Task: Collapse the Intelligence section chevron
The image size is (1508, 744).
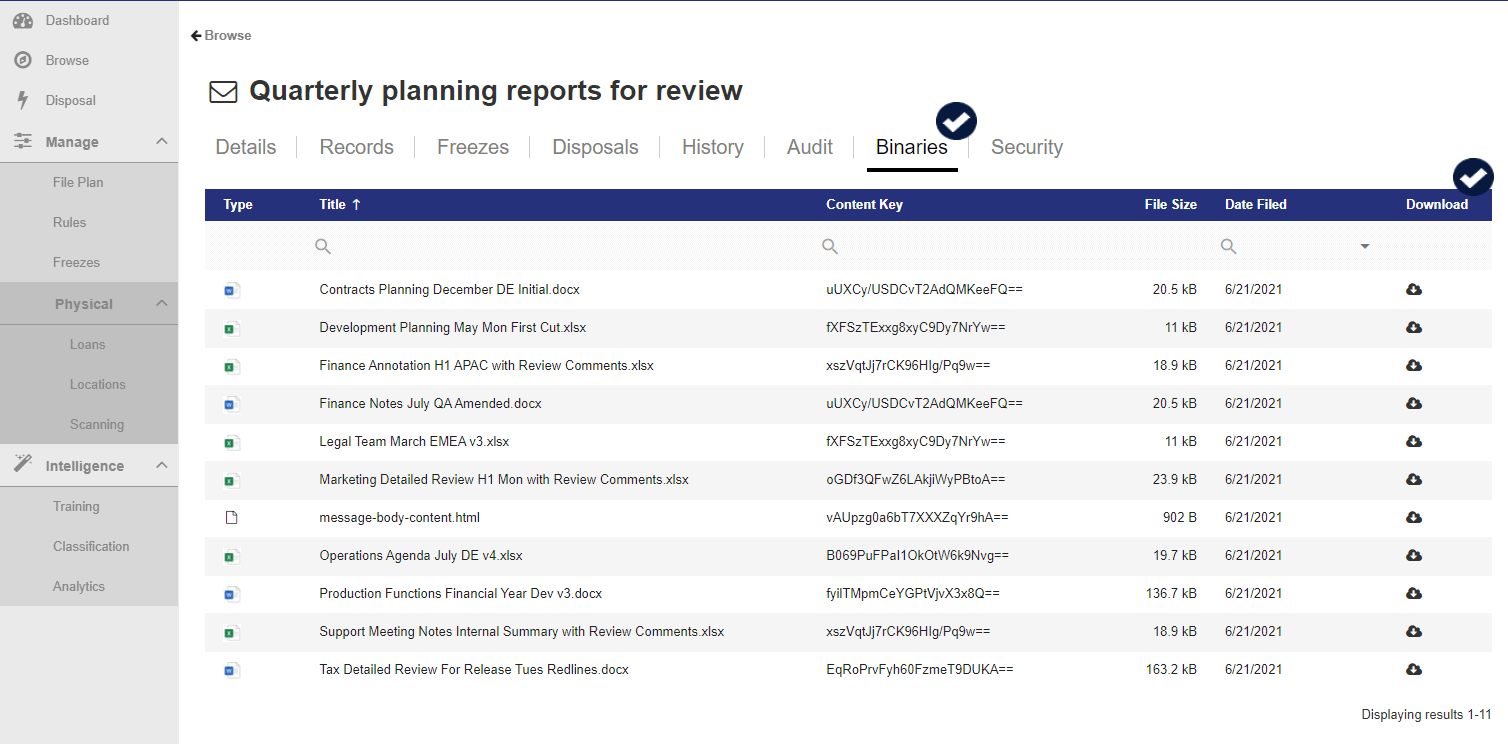Action: pyautogui.click(x=162, y=466)
